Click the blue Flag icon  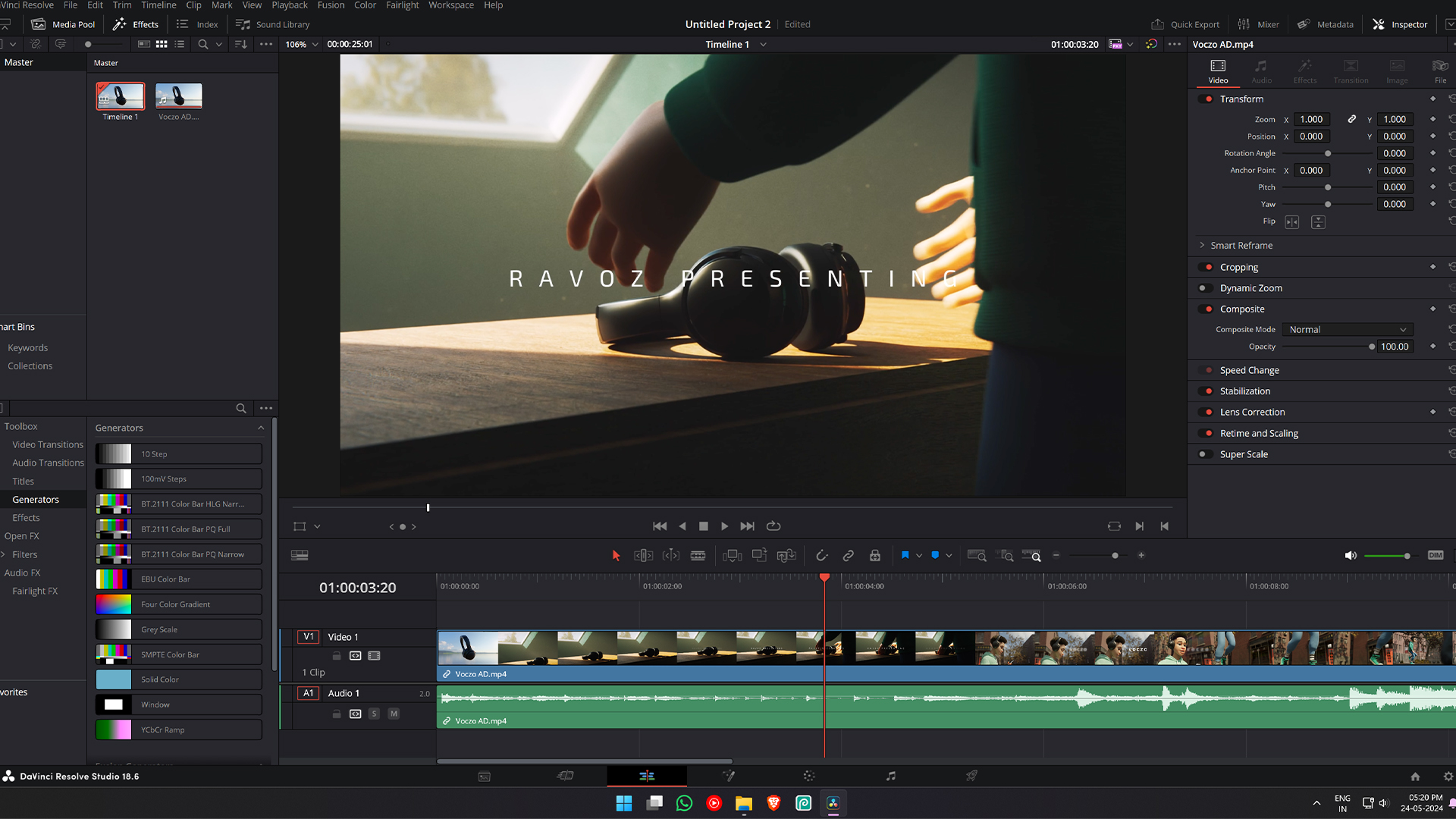905,555
